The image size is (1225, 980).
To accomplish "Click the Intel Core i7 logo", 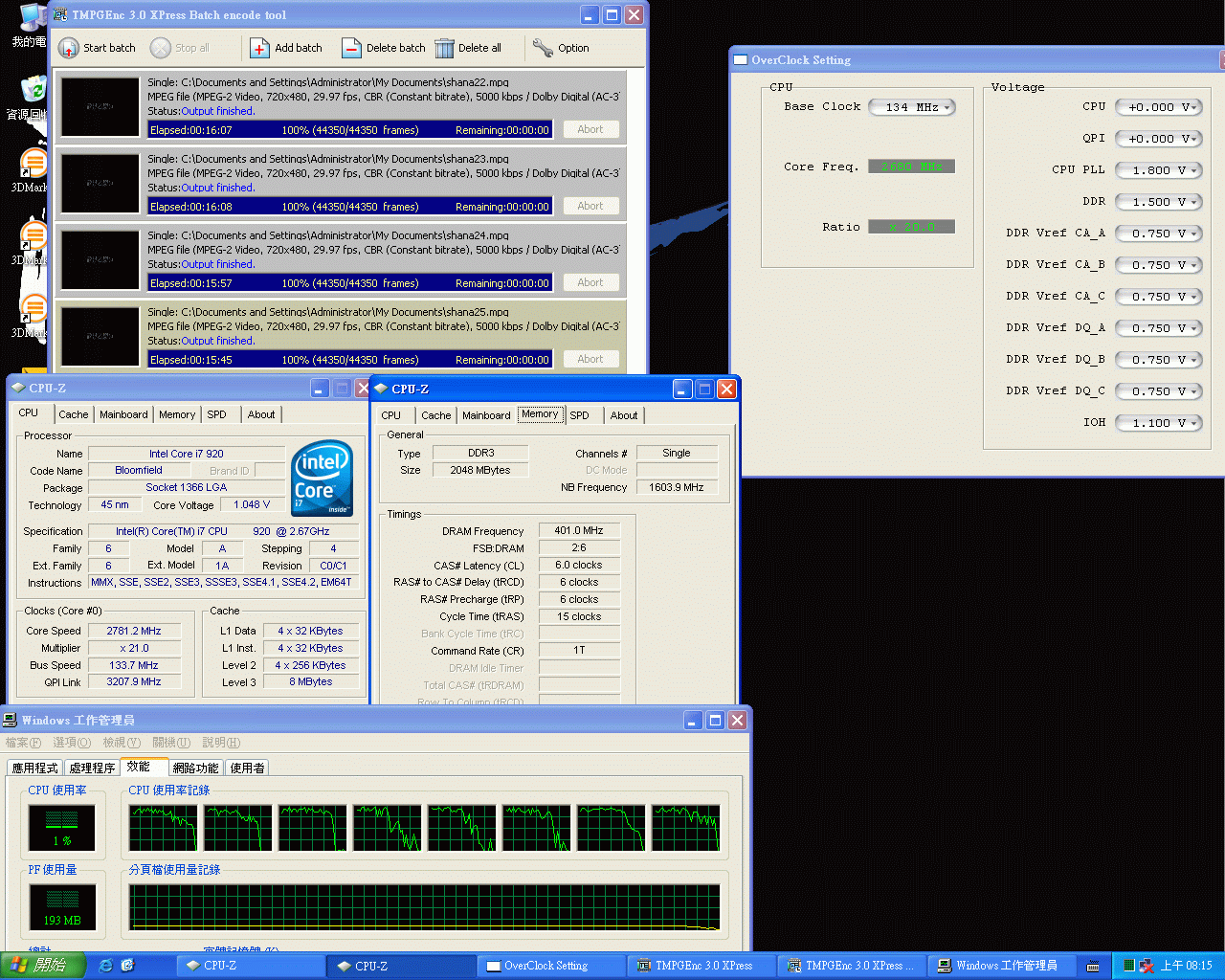I will point(323,479).
